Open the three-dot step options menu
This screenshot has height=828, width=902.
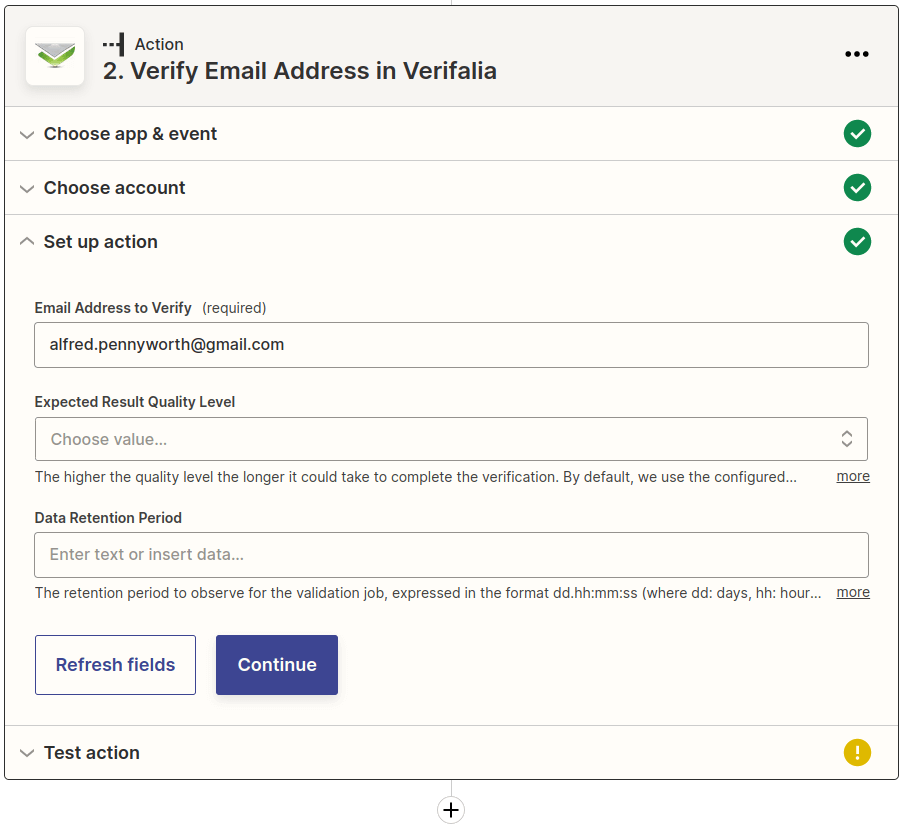click(x=856, y=55)
